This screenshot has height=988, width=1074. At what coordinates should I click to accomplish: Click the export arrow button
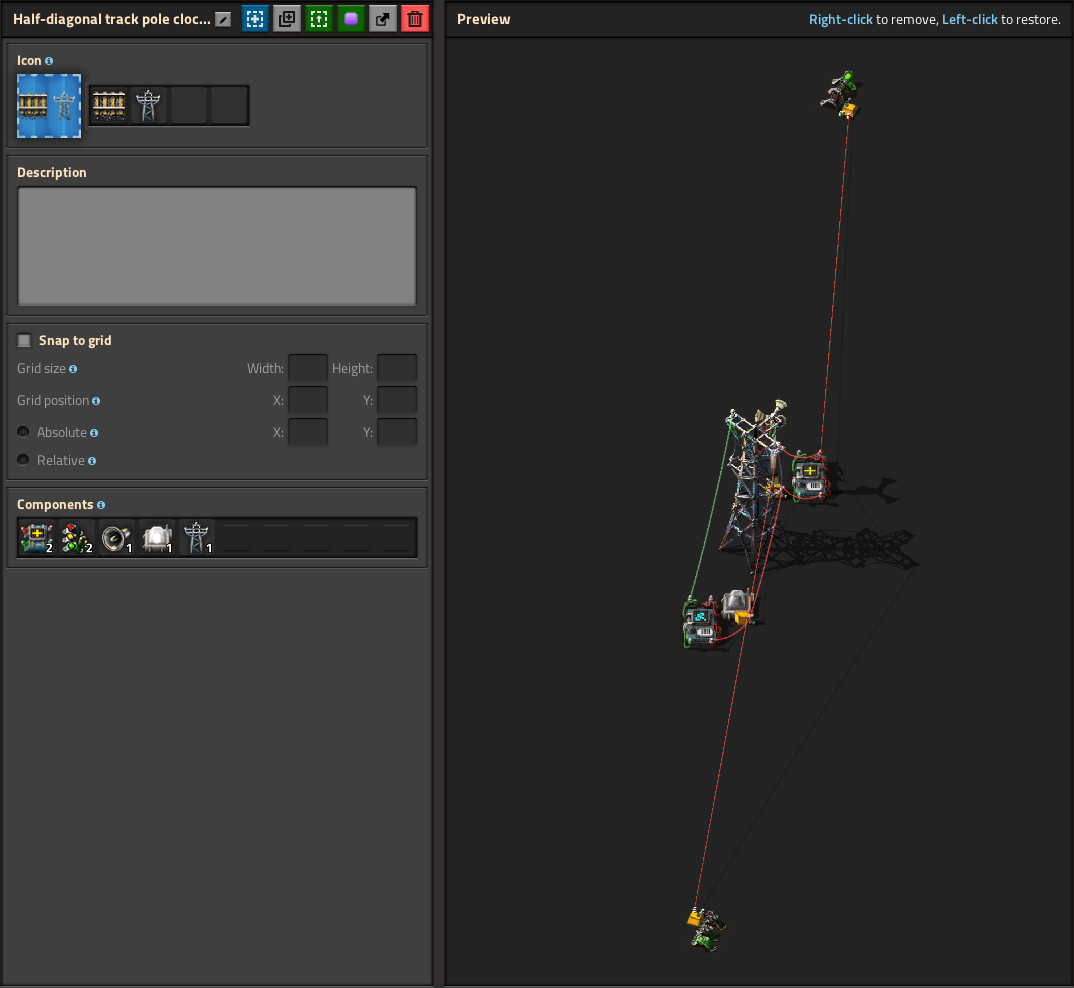coord(383,19)
